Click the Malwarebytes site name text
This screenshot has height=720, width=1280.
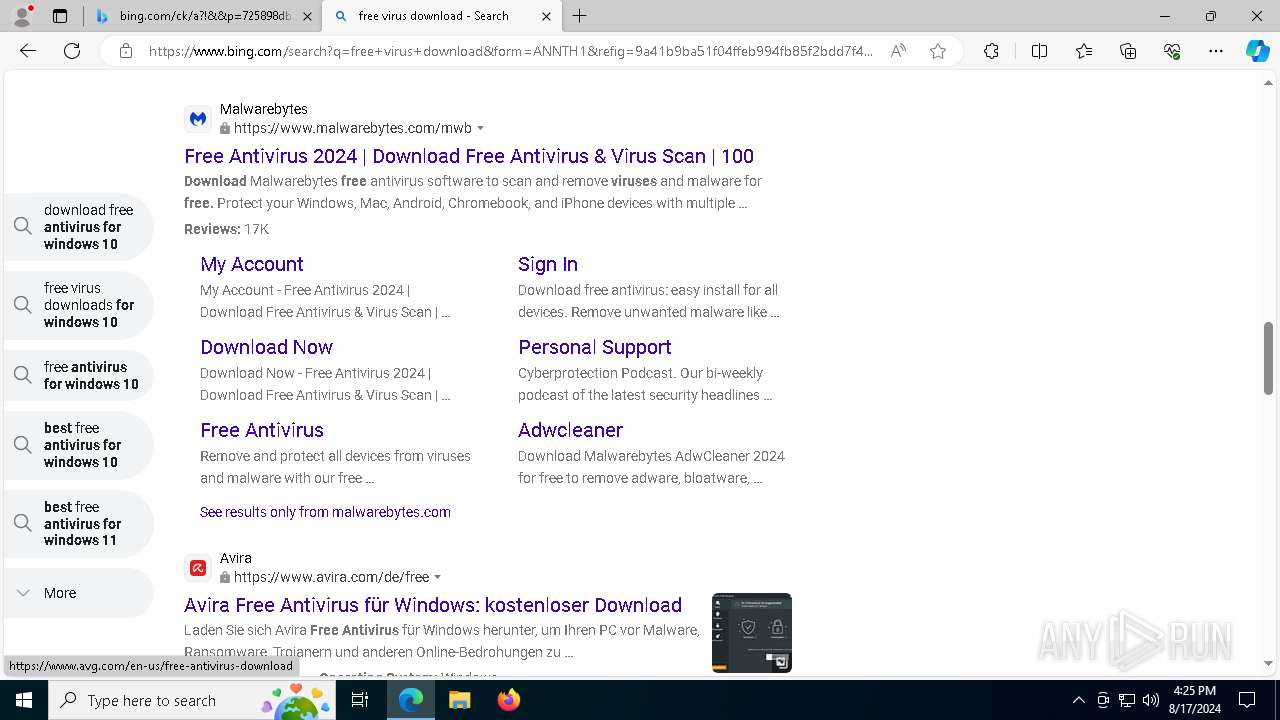(x=264, y=109)
